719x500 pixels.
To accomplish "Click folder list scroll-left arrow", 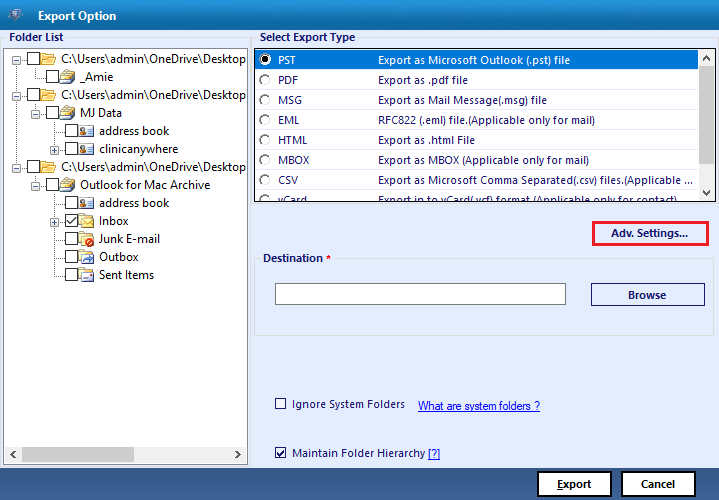I will [13, 454].
